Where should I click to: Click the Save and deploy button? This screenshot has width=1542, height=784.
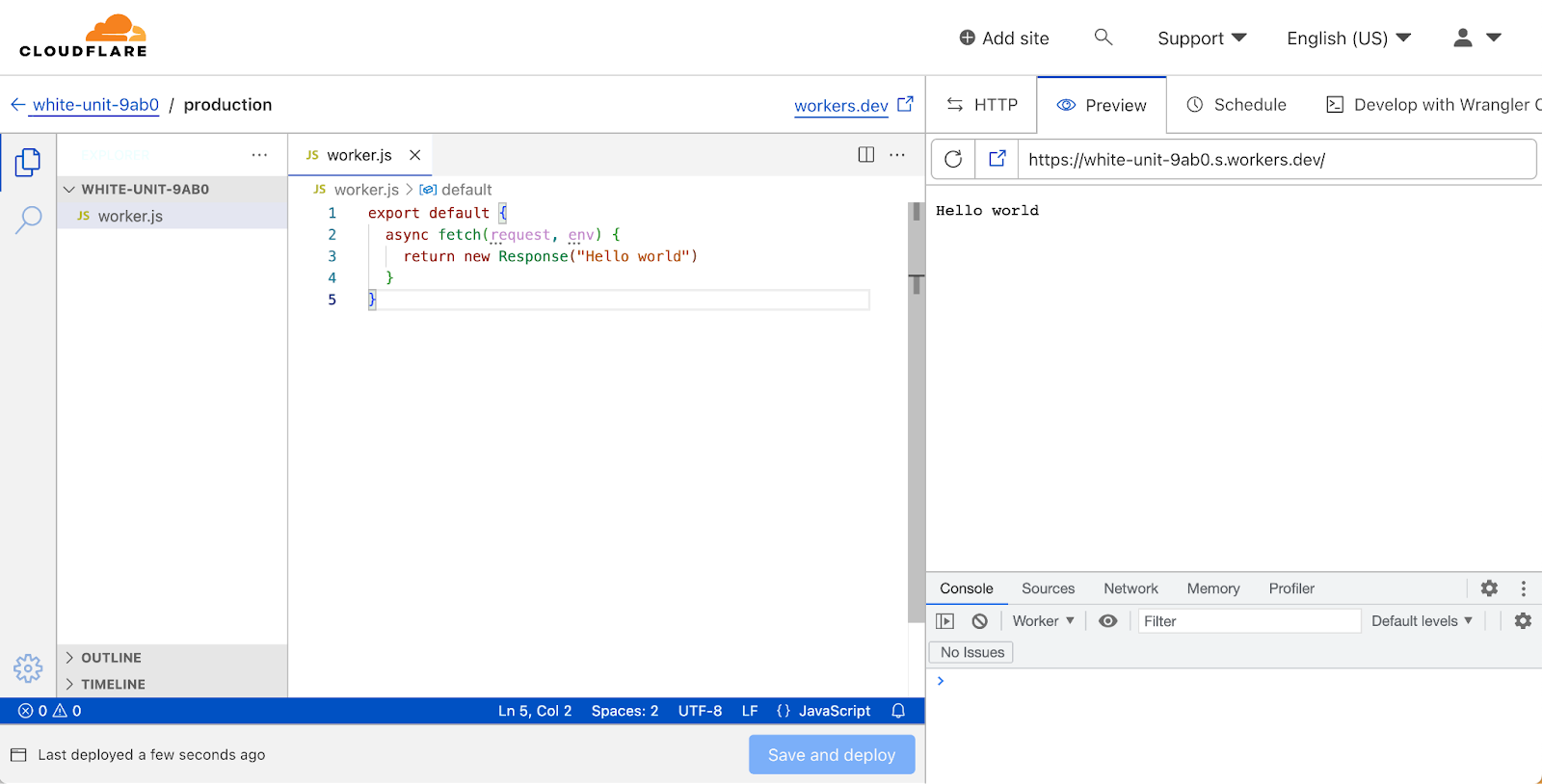pyautogui.click(x=832, y=755)
